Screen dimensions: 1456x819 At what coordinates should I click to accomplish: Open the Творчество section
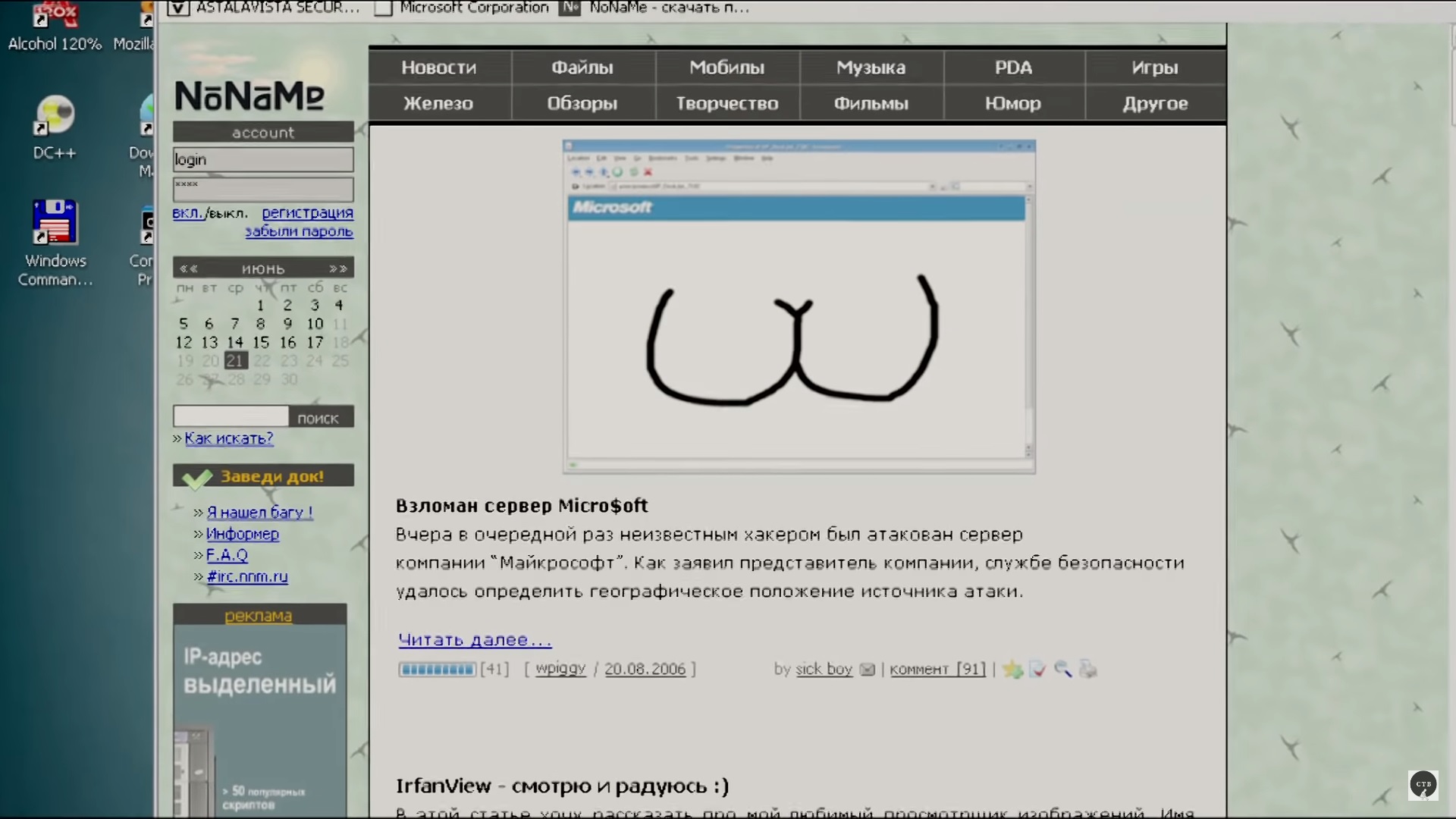[x=727, y=103]
